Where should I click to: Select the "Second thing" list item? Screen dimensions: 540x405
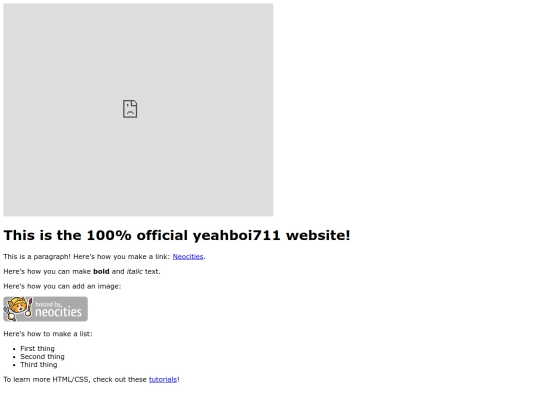42,356
